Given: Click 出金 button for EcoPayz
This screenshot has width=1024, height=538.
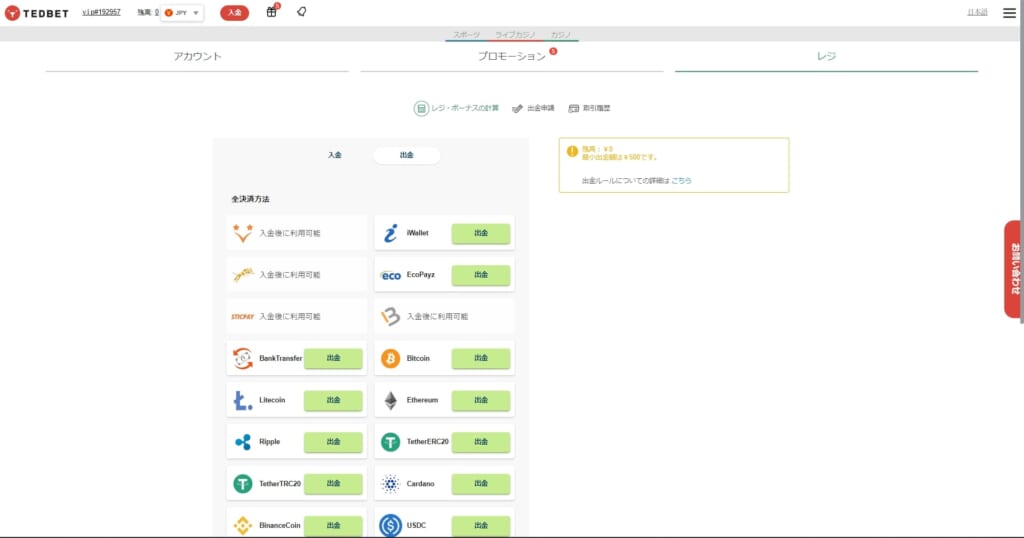Looking at the screenshot, I should coord(481,275).
